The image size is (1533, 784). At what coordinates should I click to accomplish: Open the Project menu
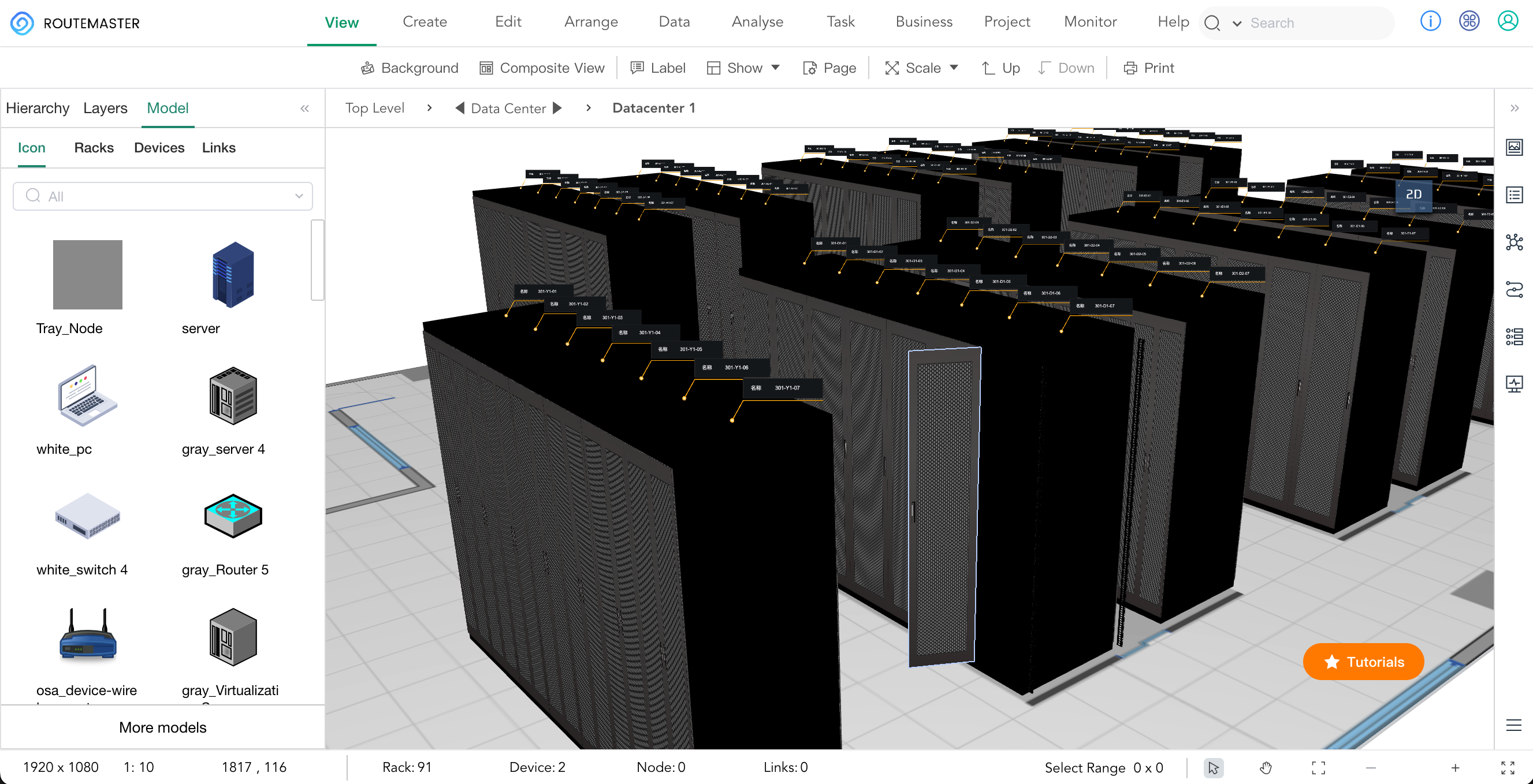pos(1007,22)
